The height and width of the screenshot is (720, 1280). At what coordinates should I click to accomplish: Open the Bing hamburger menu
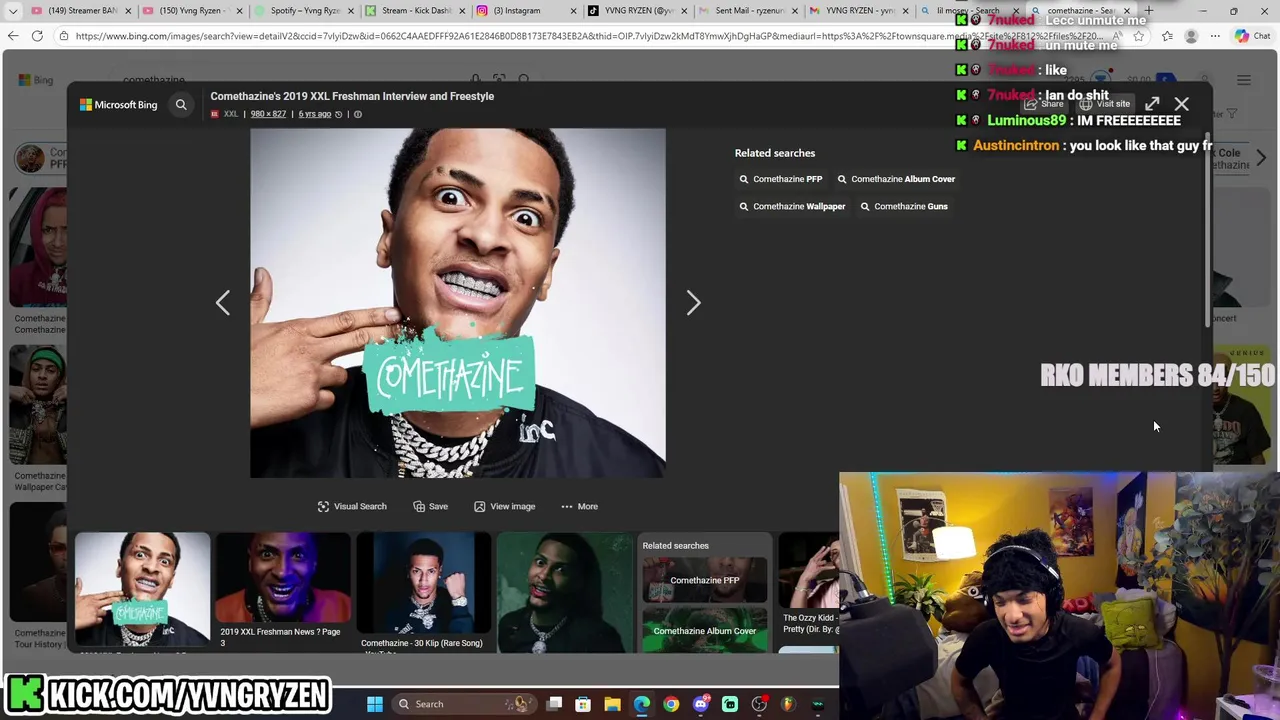1244,80
